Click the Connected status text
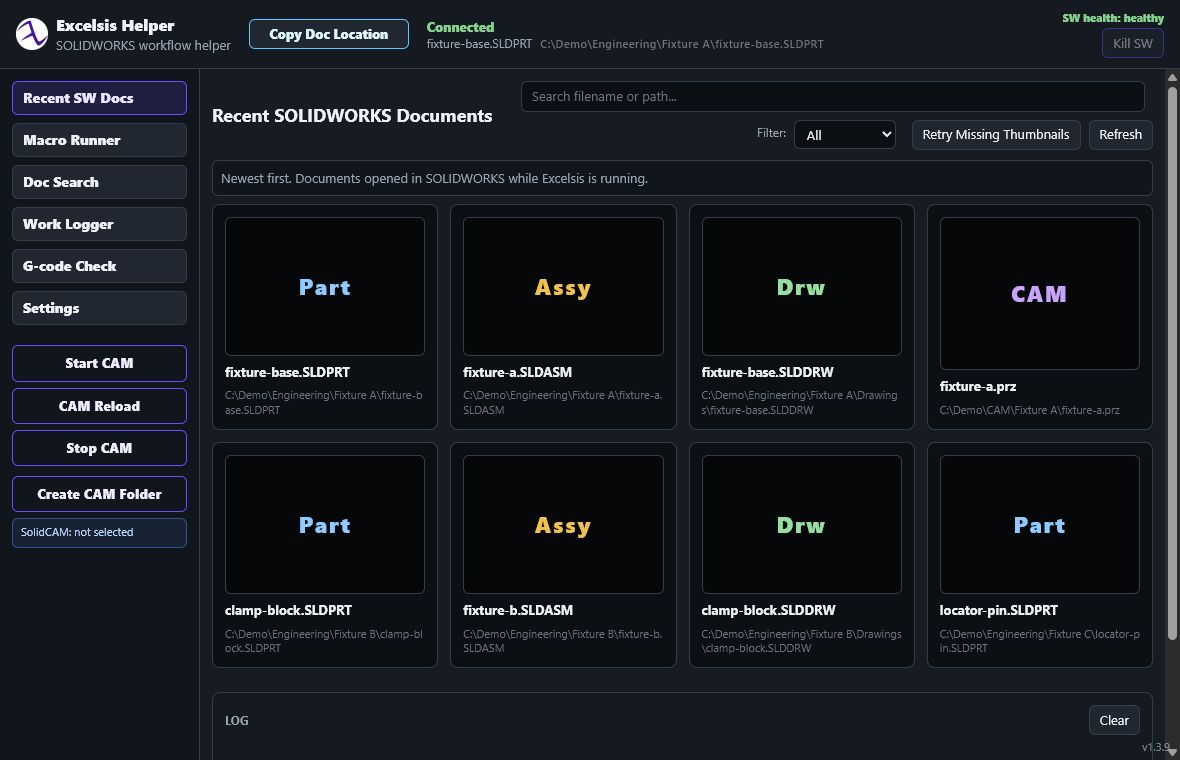The height and width of the screenshot is (760, 1180). [x=461, y=27]
